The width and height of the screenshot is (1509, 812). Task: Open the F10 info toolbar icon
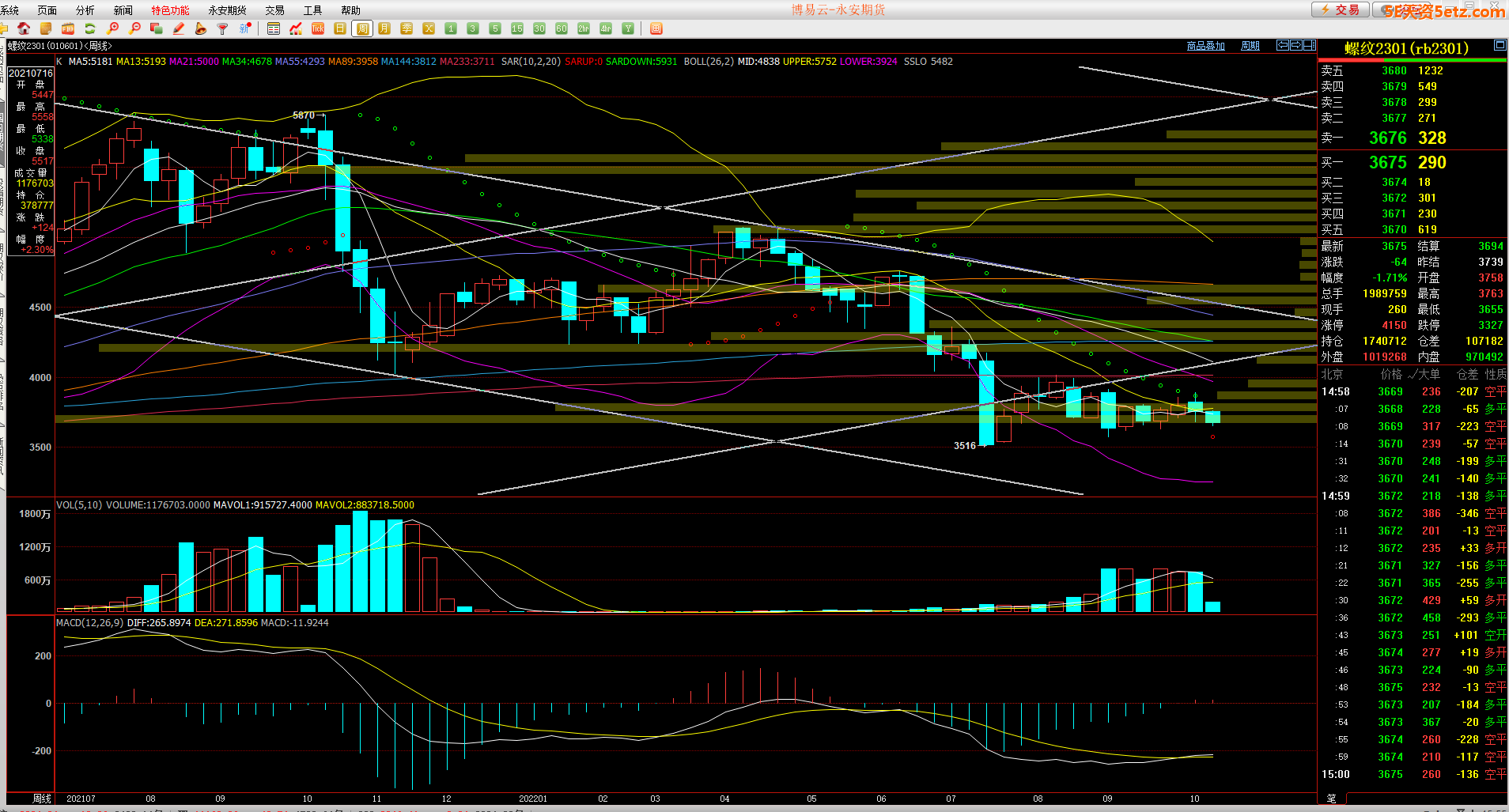[x=68, y=28]
